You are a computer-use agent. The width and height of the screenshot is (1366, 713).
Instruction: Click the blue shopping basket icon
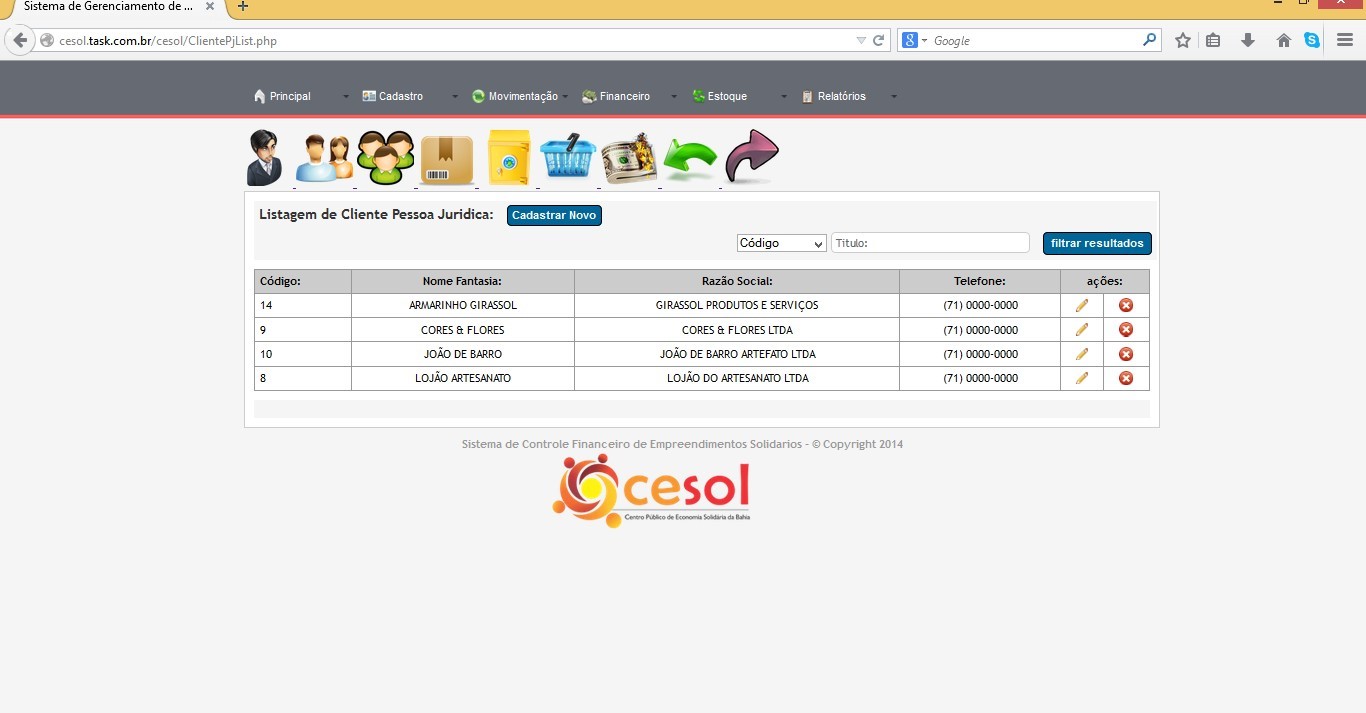click(568, 158)
